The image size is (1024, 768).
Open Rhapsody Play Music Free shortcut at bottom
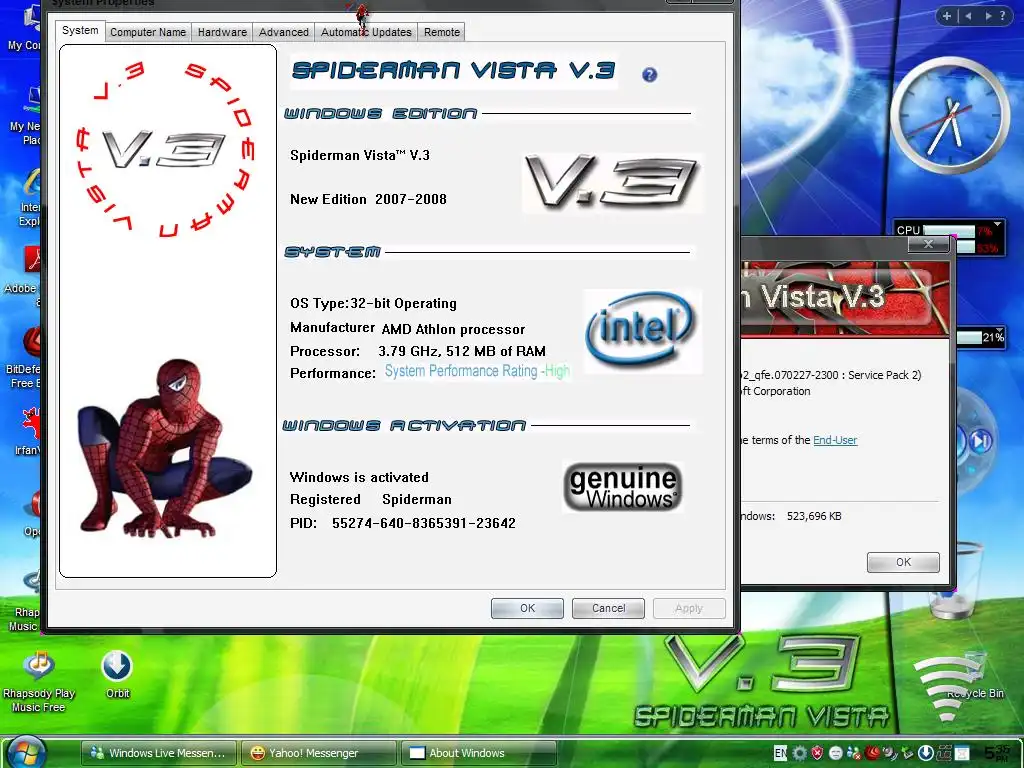pyautogui.click(x=39, y=680)
